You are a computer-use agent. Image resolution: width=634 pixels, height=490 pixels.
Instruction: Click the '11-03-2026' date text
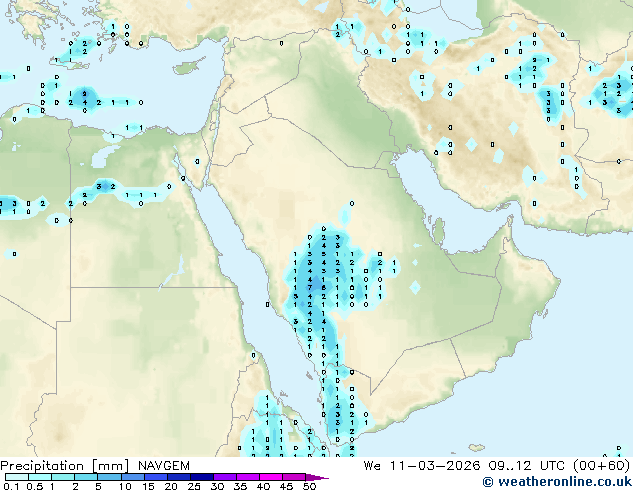[435, 466]
